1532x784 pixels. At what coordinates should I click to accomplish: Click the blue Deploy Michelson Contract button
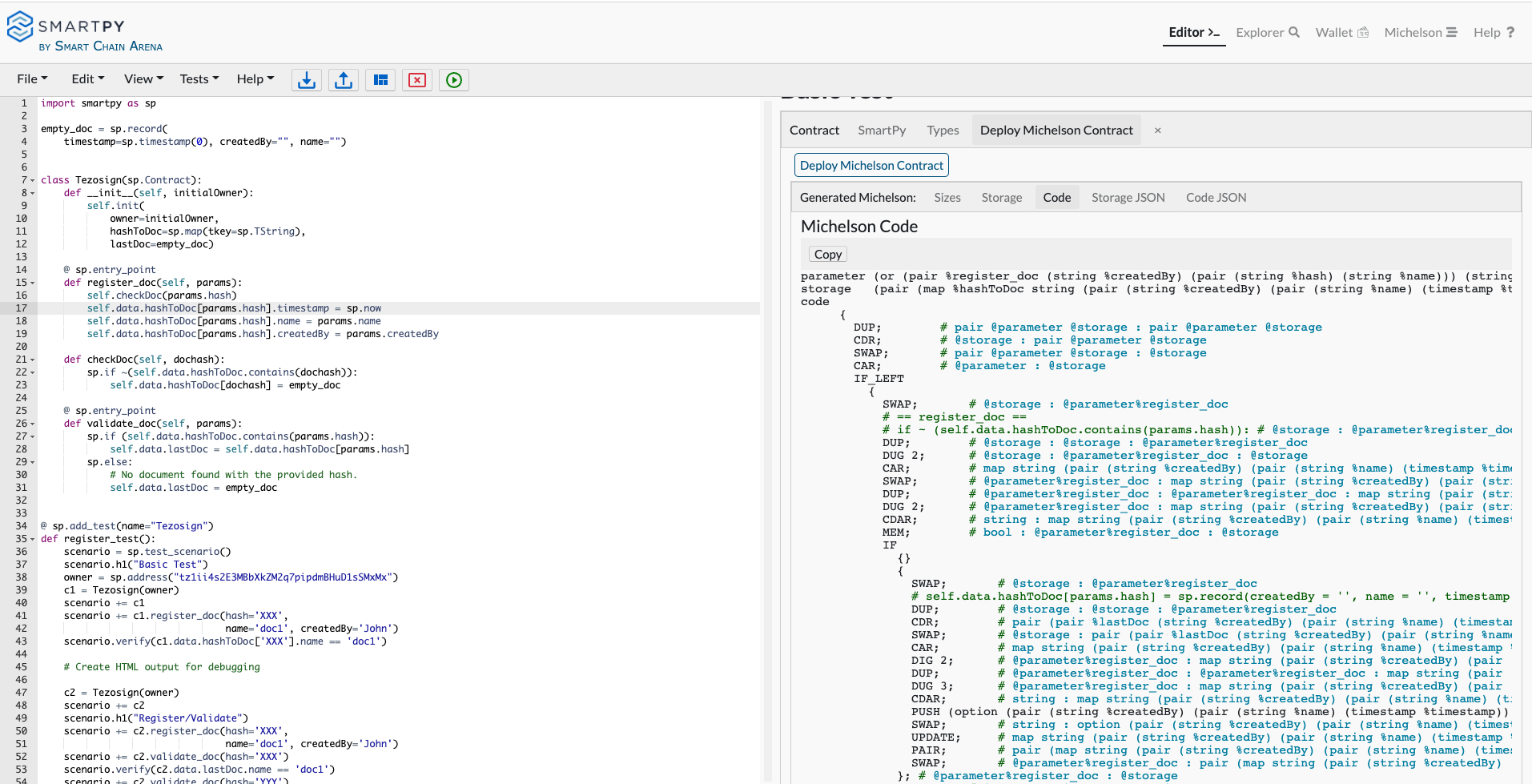coord(871,166)
